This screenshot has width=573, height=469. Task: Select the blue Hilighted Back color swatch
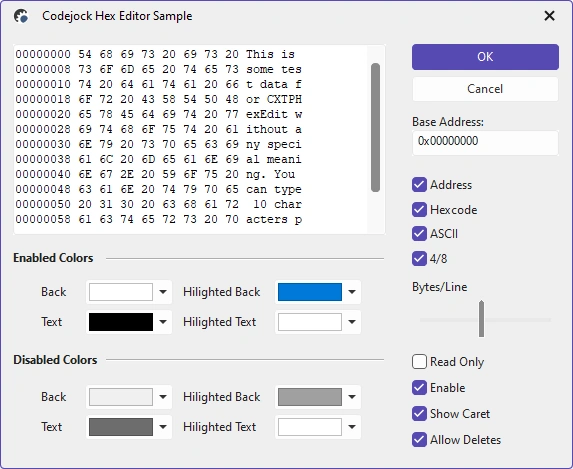pos(310,292)
